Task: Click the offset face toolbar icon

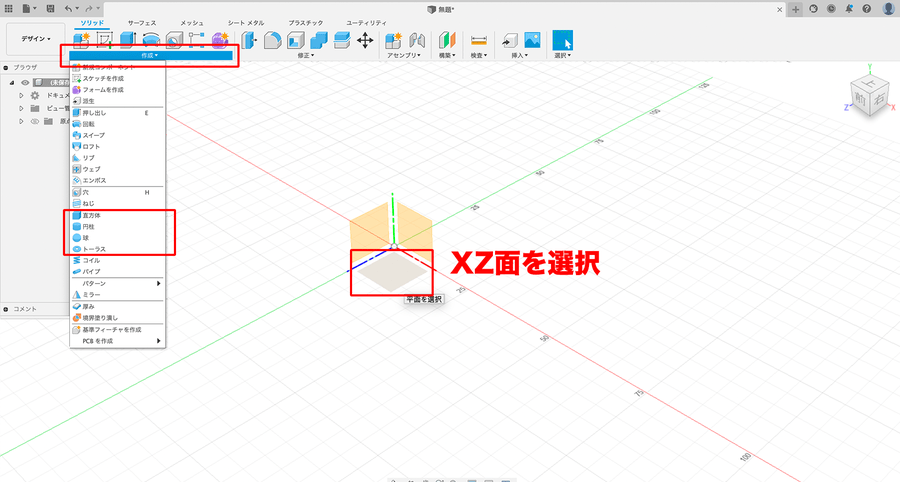Action: (342, 40)
